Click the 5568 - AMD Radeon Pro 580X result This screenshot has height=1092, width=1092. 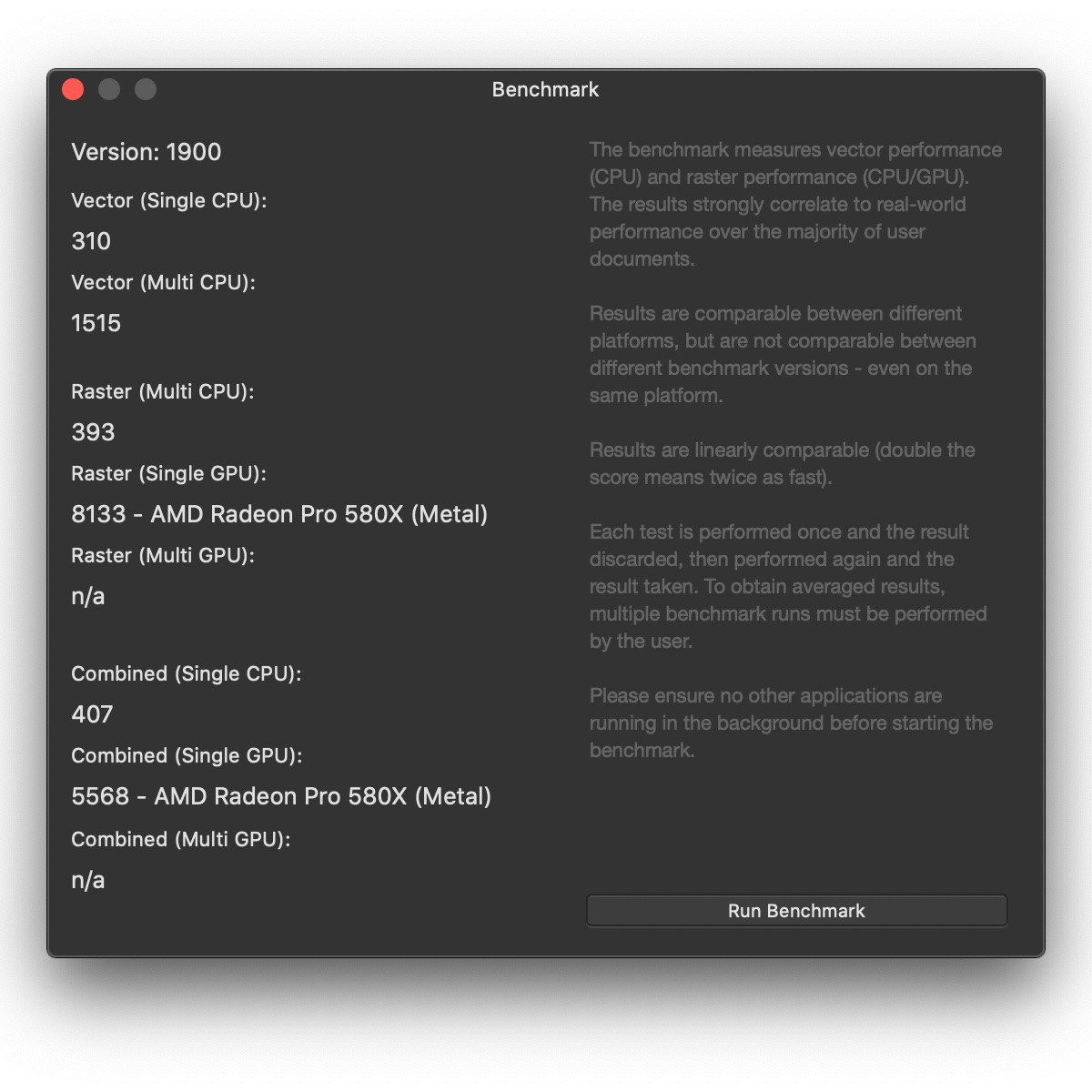pos(281,796)
